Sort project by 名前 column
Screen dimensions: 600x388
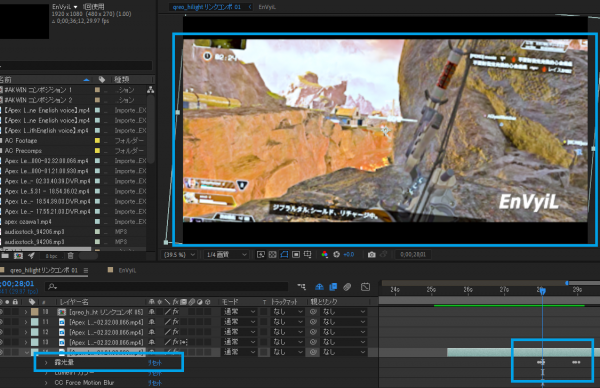pos(5,80)
